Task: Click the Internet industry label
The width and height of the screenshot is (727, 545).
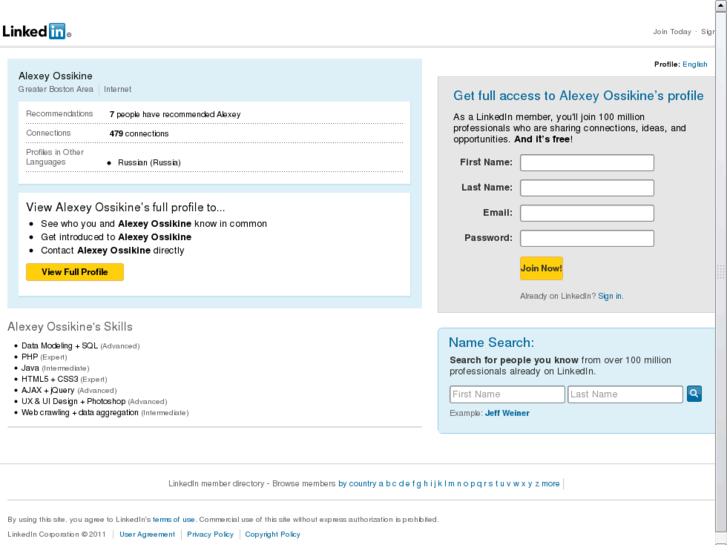Action: coord(117,89)
